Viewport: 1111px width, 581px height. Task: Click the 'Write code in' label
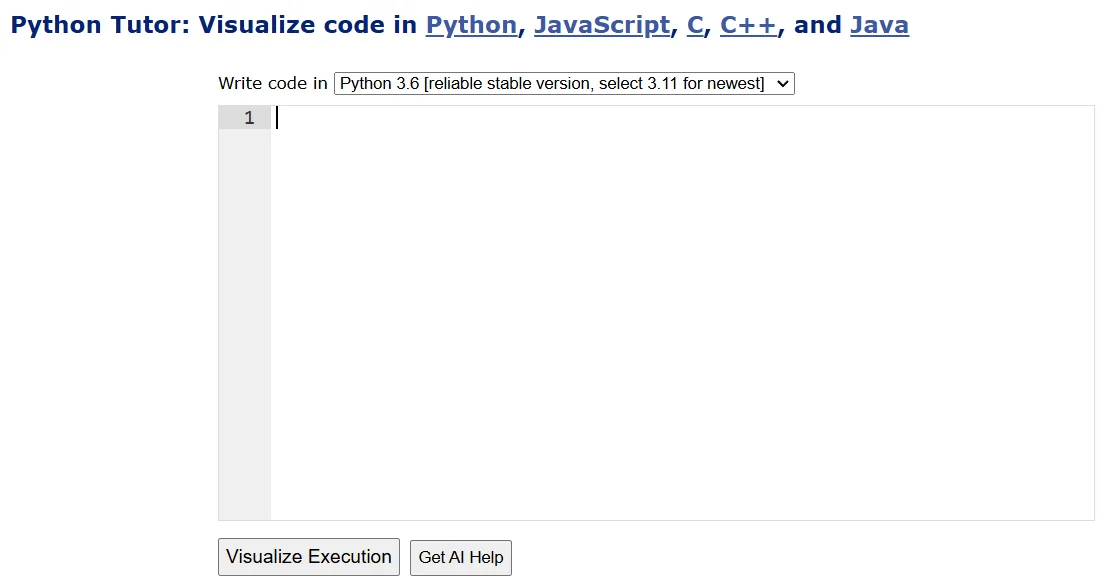(x=272, y=84)
